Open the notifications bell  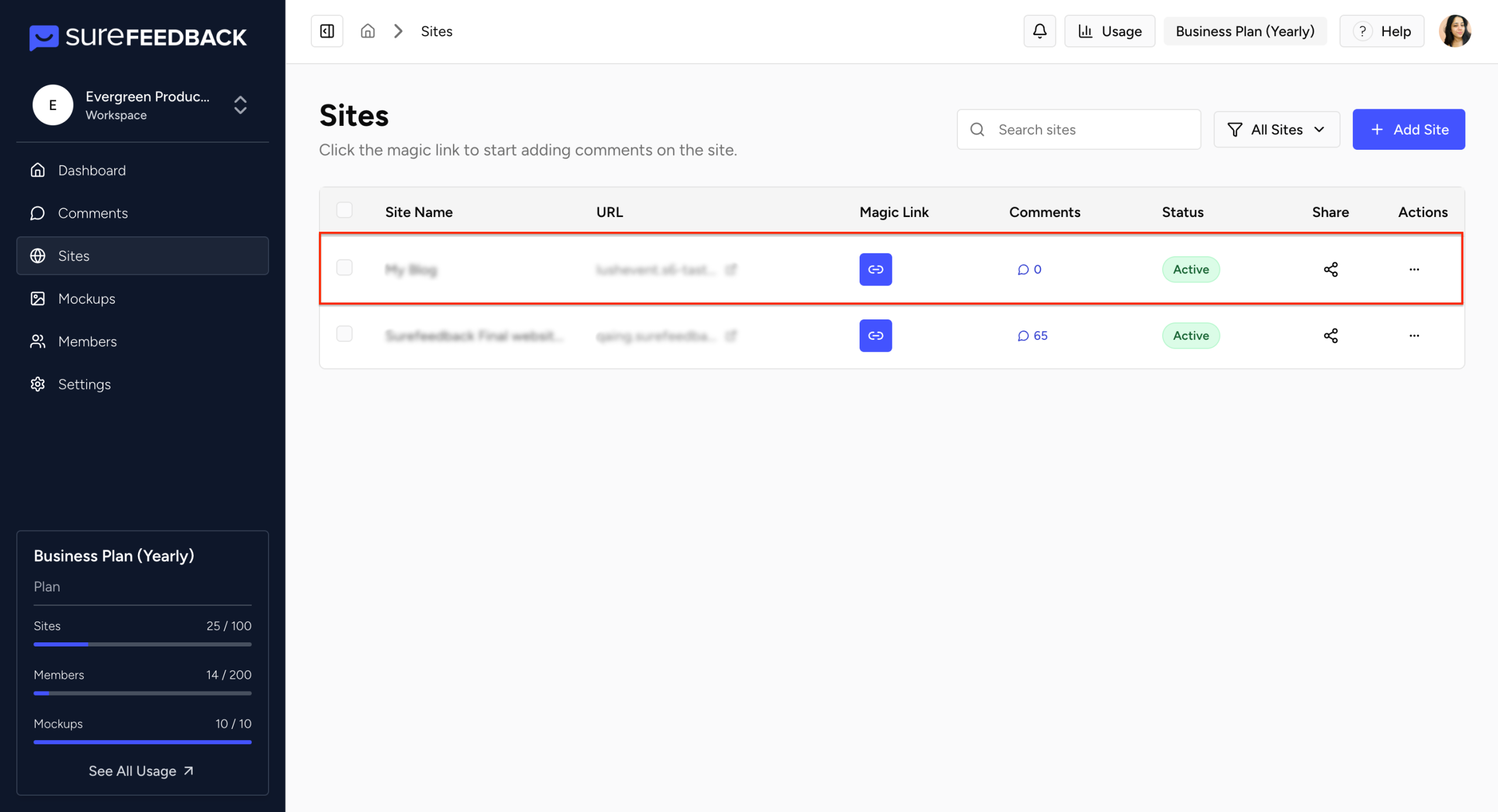pos(1039,31)
